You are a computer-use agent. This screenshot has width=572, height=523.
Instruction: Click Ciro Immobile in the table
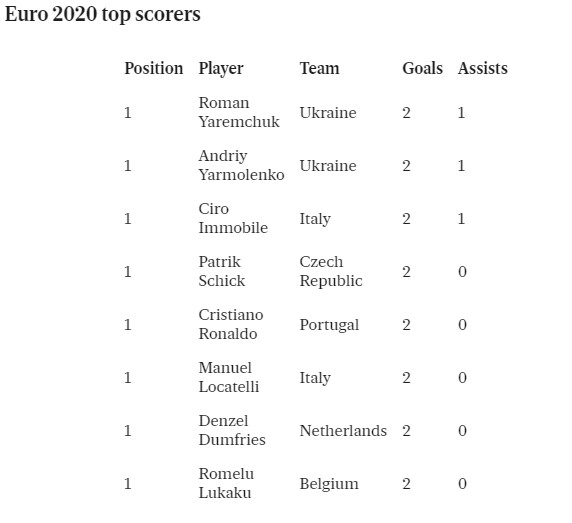233,218
